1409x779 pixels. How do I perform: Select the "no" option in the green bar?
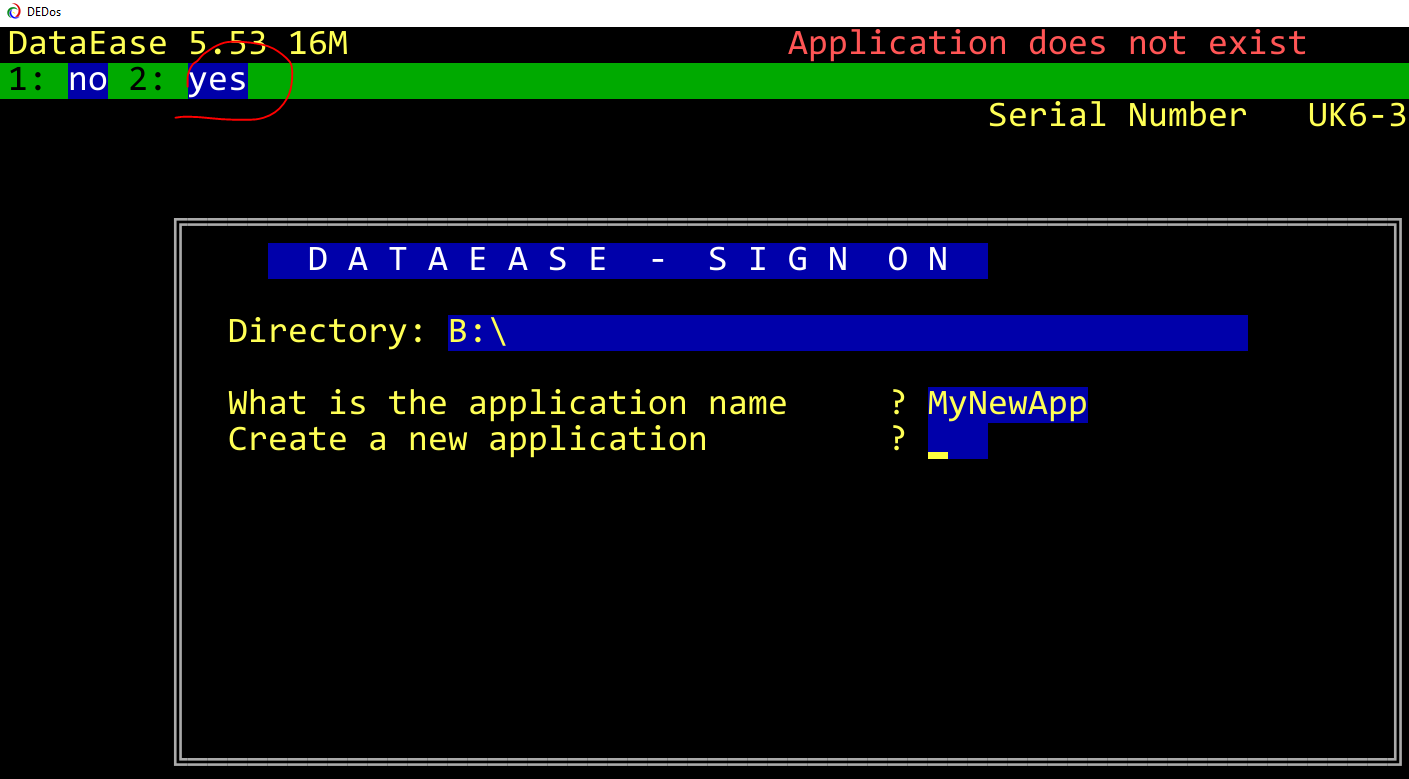[x=88, y=80]
